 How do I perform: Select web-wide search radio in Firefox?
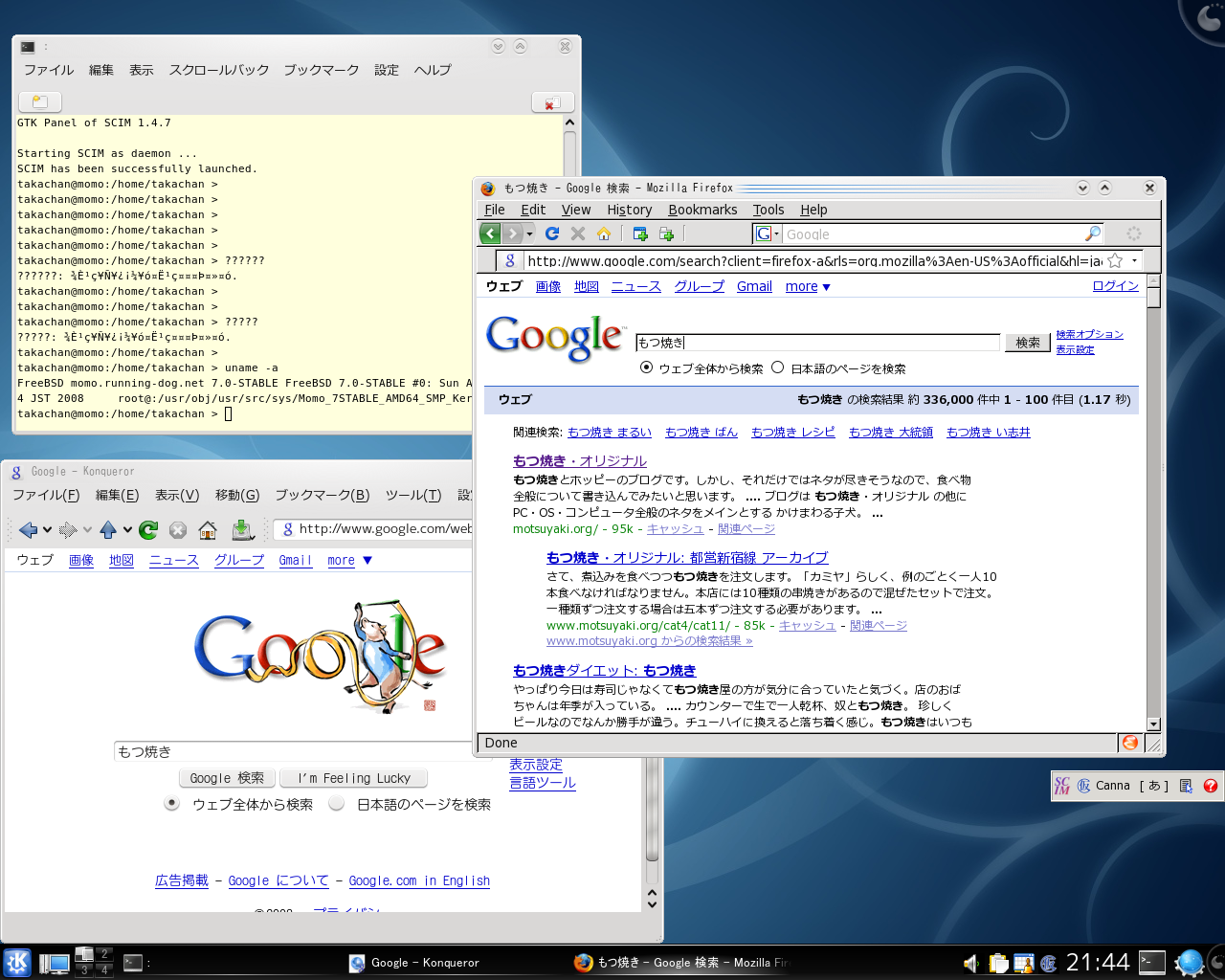point(646,367)
